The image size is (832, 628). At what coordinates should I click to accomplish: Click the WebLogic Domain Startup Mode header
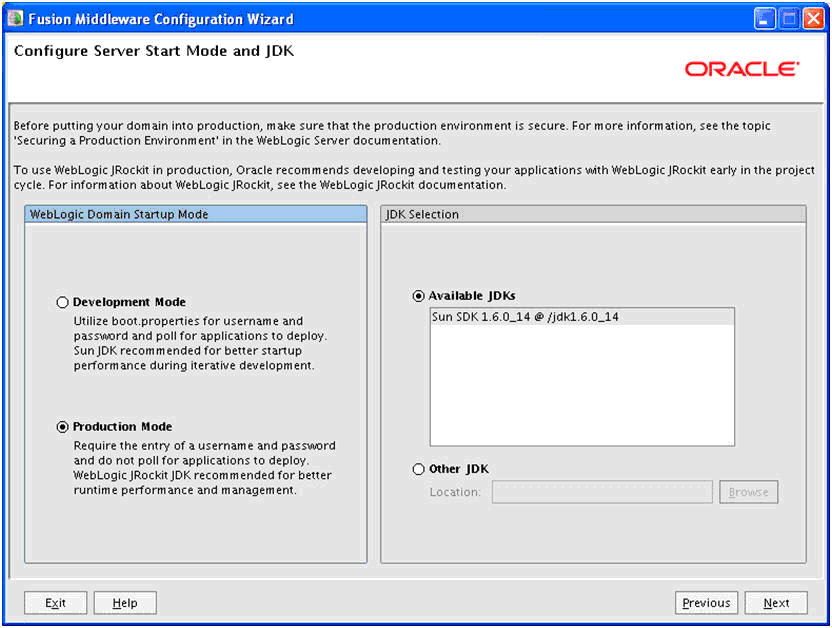(x=196, y=214)
